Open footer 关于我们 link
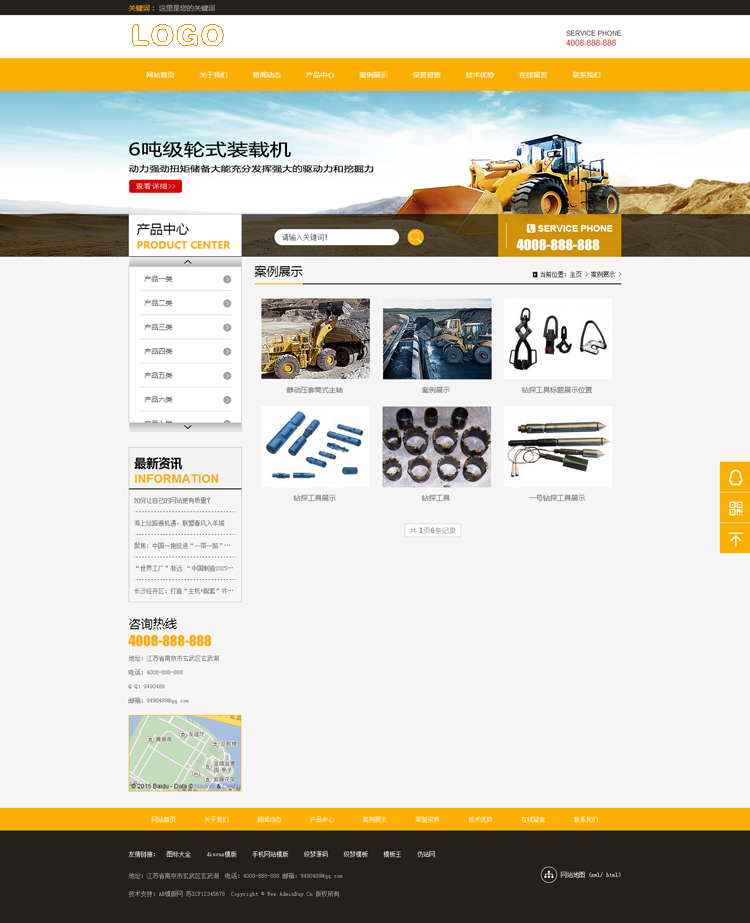The height and width of the screenshot is (923, 750). (216, 819)
